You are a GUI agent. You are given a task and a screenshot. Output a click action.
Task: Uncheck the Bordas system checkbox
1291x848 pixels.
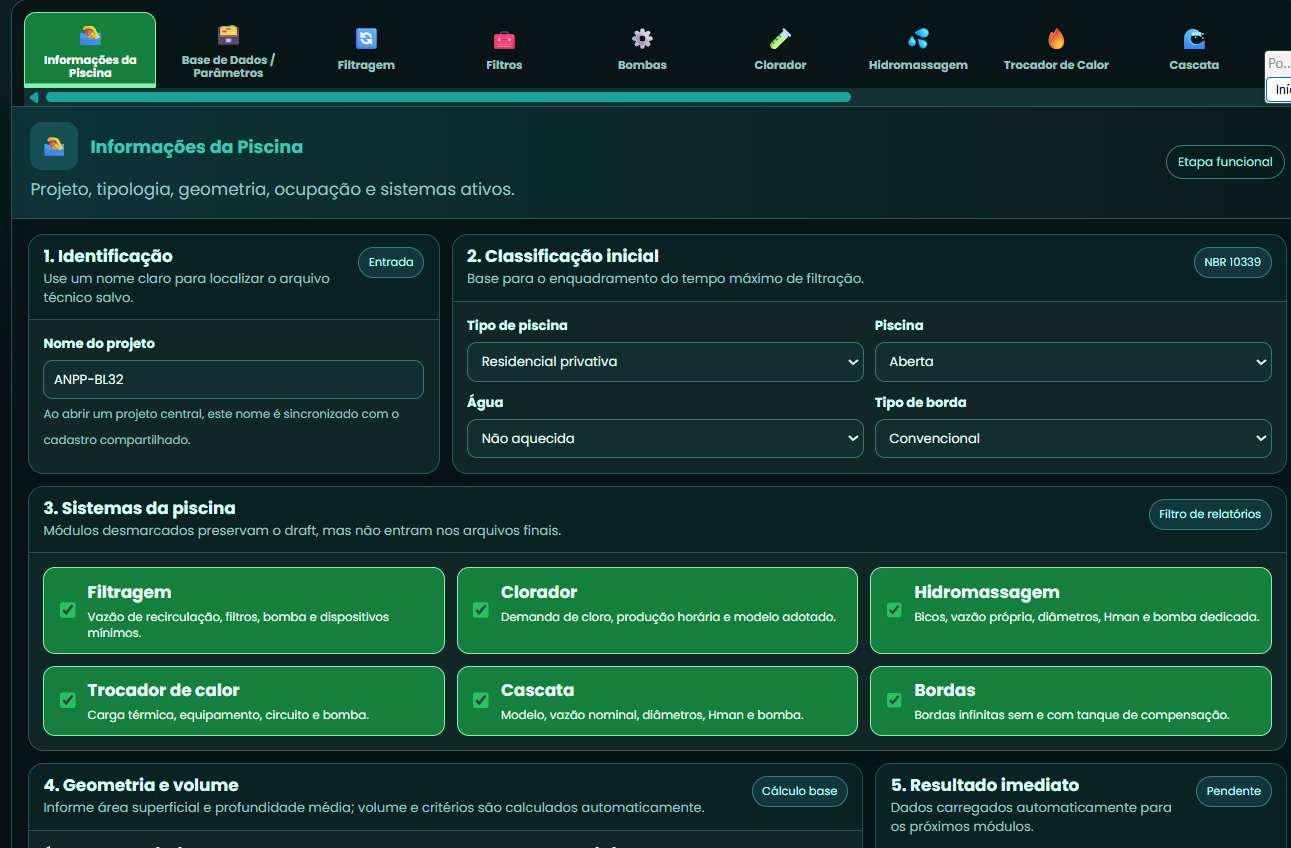pyautogui.click(x=895, y=700)
